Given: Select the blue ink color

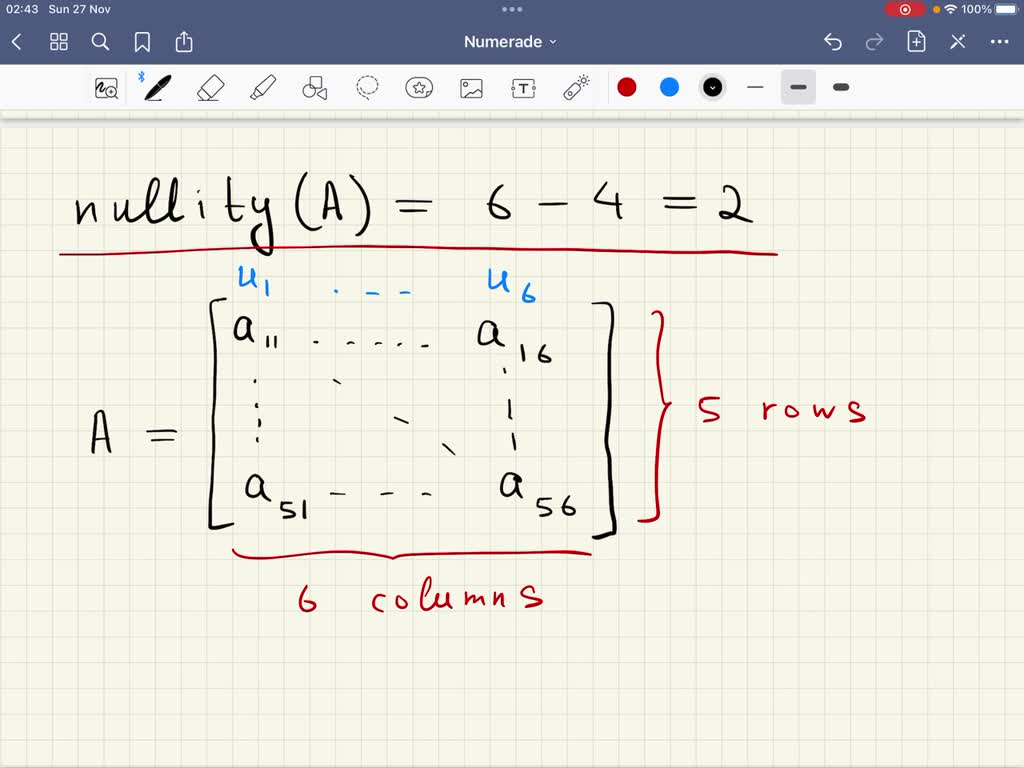Looking at the screenshot, I should (x=669, y=87).
